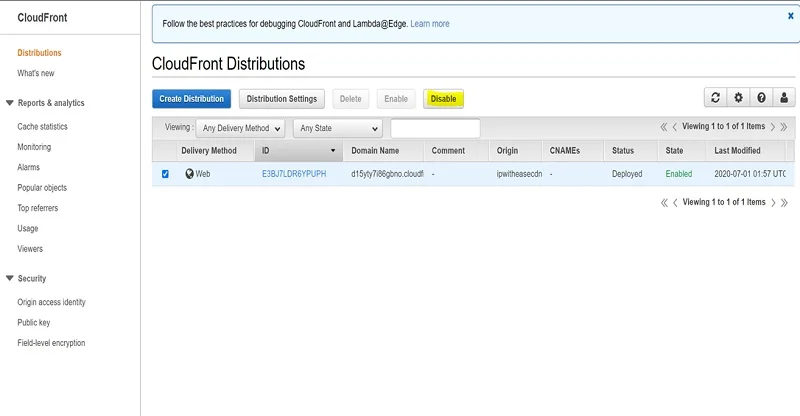Click the domain name d15yty7i86gbno cell
The height and width of the screenshot is (416, 800).
click(x=387, y=174)
